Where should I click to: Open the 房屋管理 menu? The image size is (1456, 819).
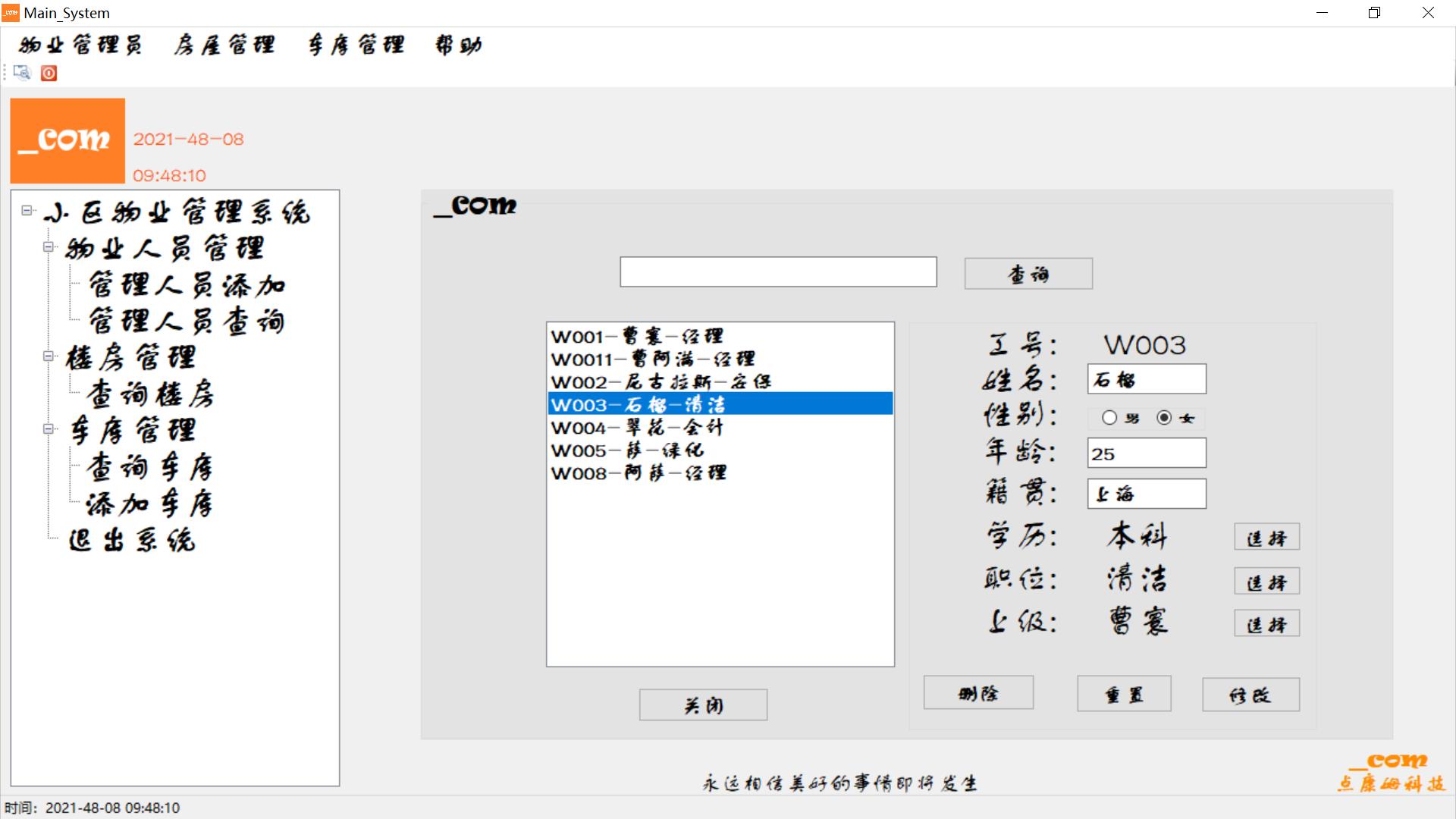pyautogui.click(x=224, y=45)
